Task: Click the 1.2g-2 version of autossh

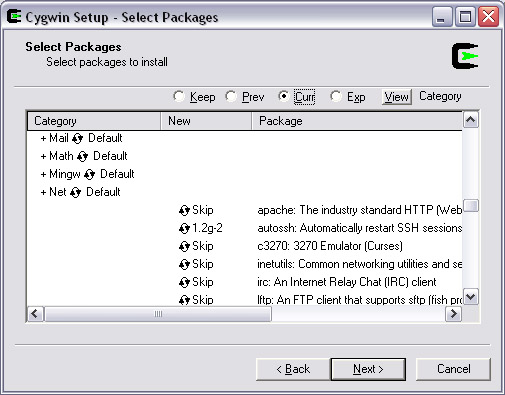Action: coord(207,228)
